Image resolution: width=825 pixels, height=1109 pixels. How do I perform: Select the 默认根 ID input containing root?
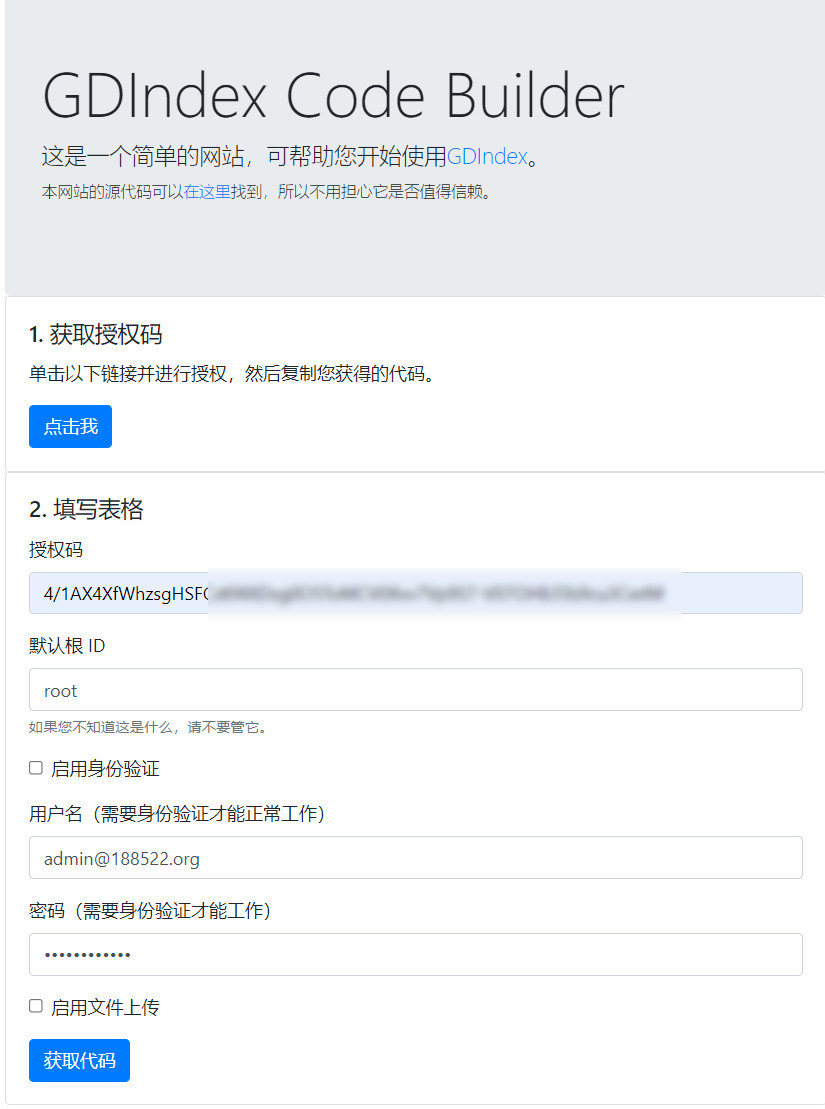click(415, 690)
